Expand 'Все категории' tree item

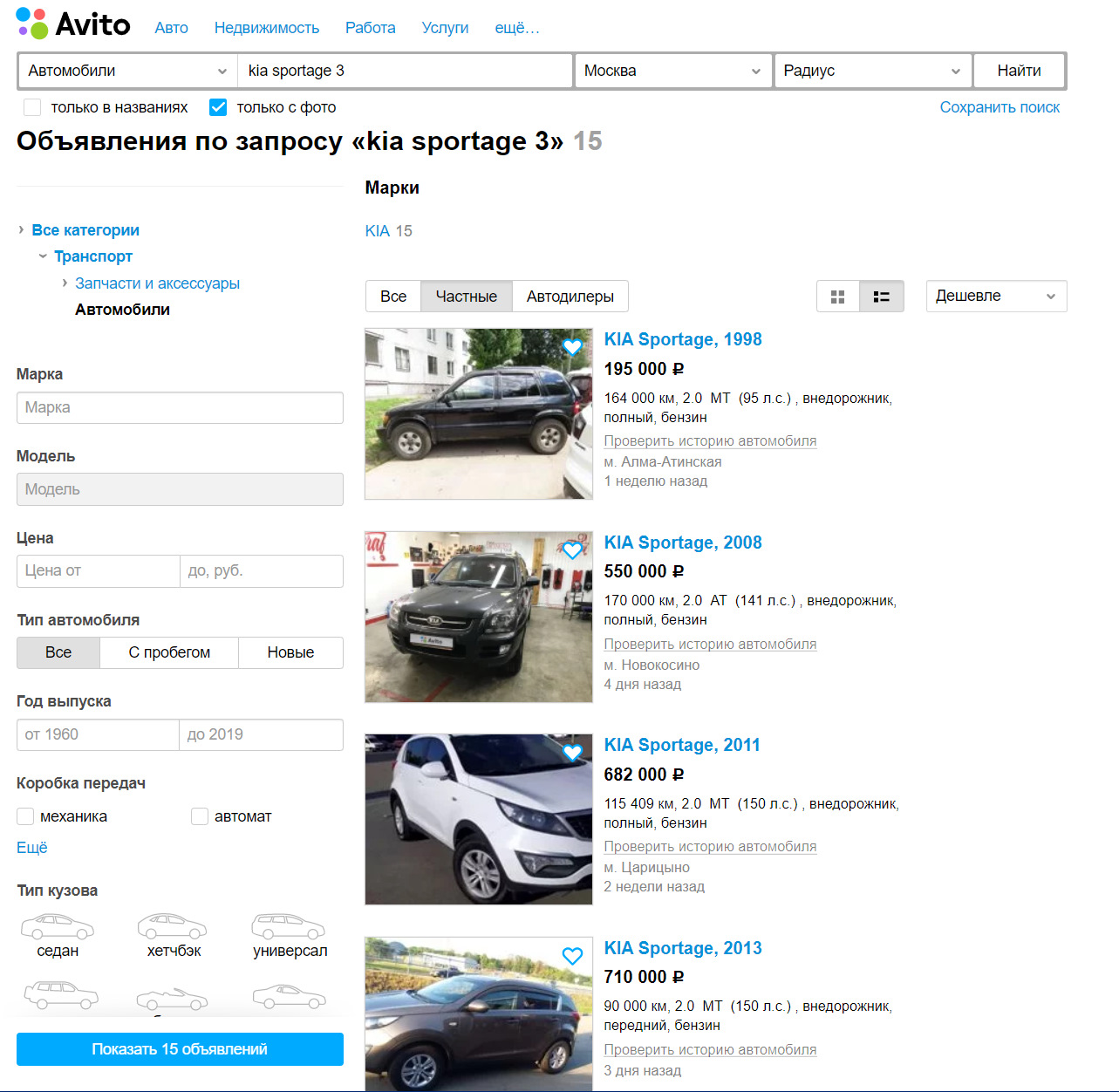coord(85,230)
